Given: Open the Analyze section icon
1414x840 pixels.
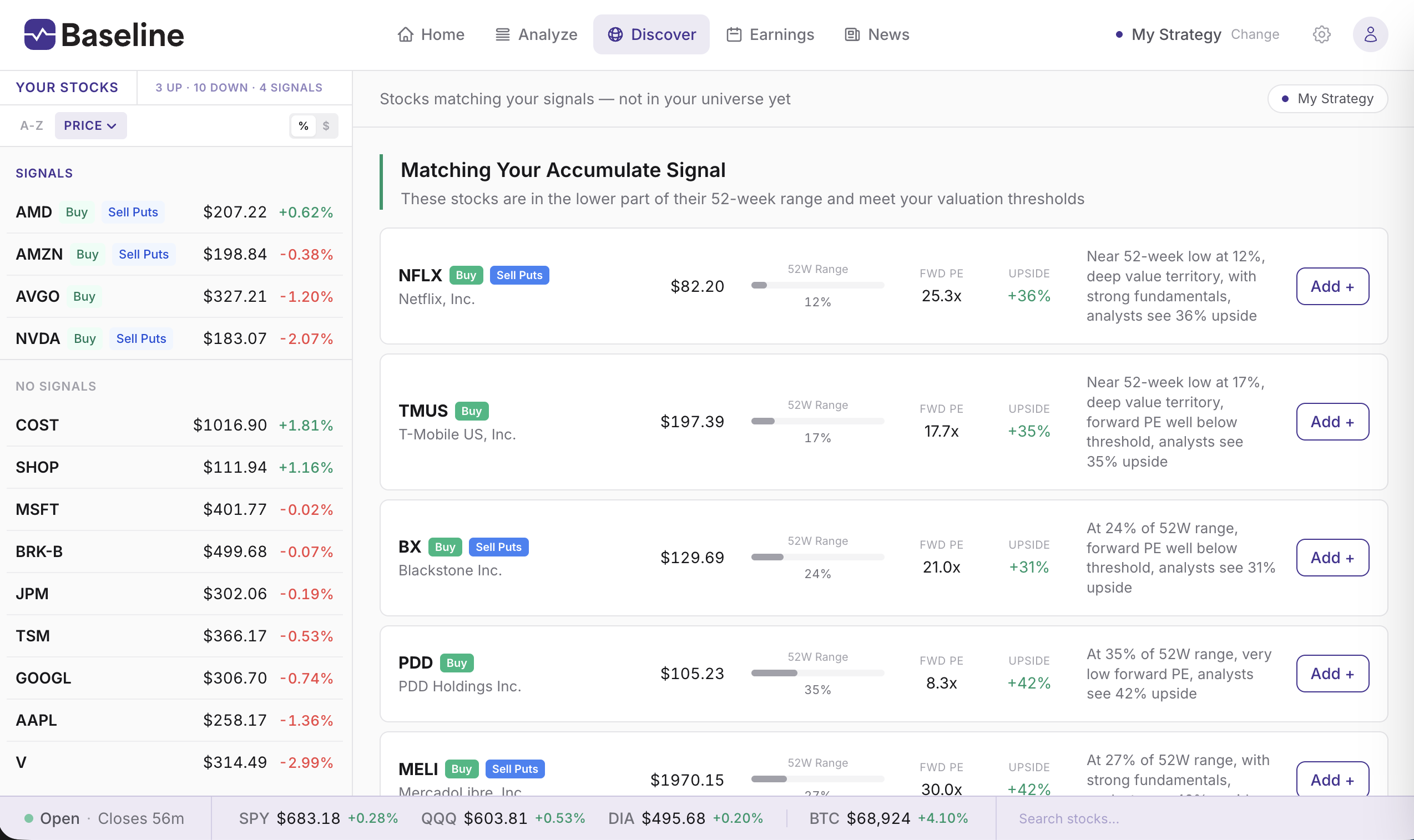Looking at the screenshot, I should [502, 34].
